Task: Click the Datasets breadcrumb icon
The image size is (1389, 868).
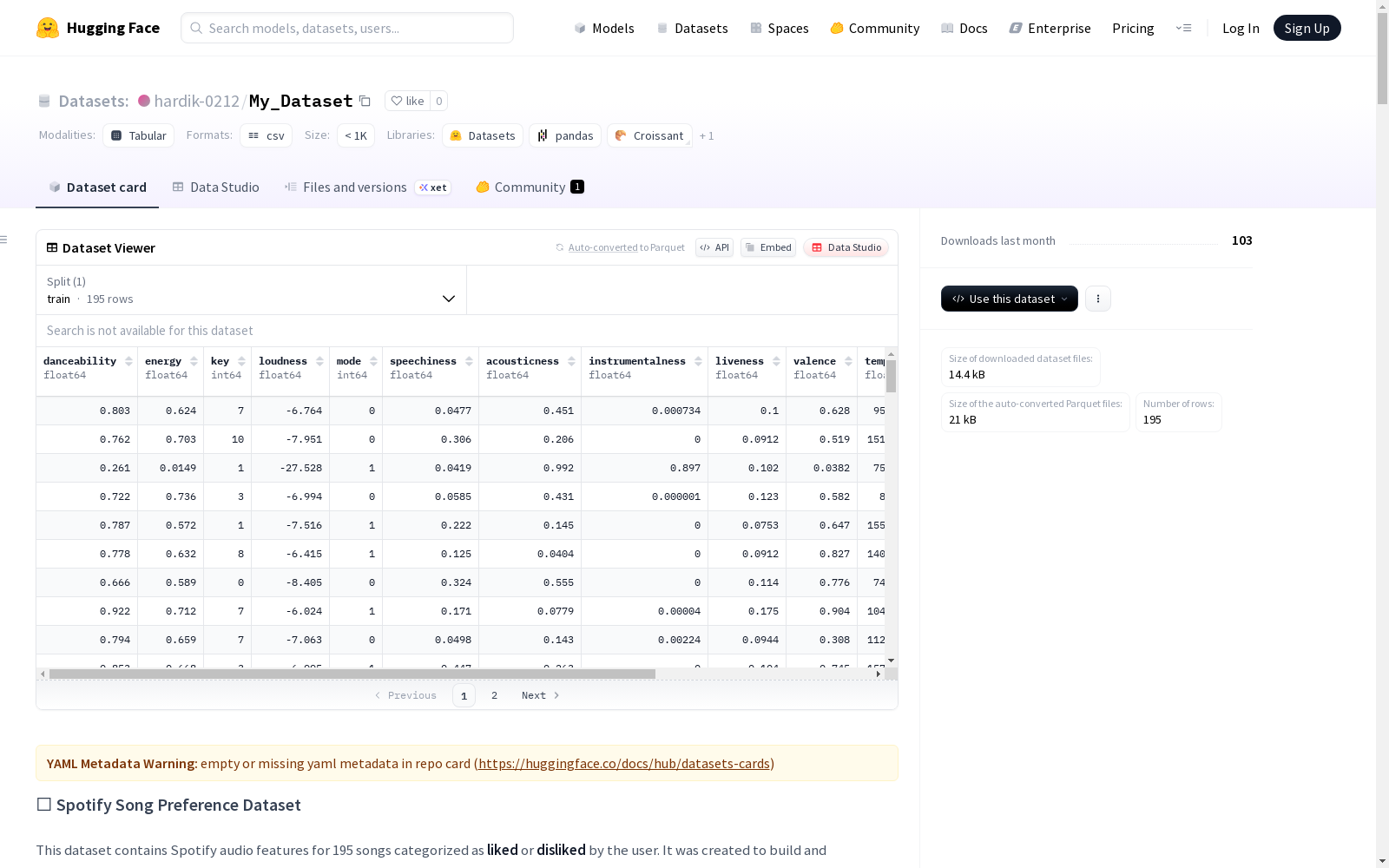Action: 44,102
